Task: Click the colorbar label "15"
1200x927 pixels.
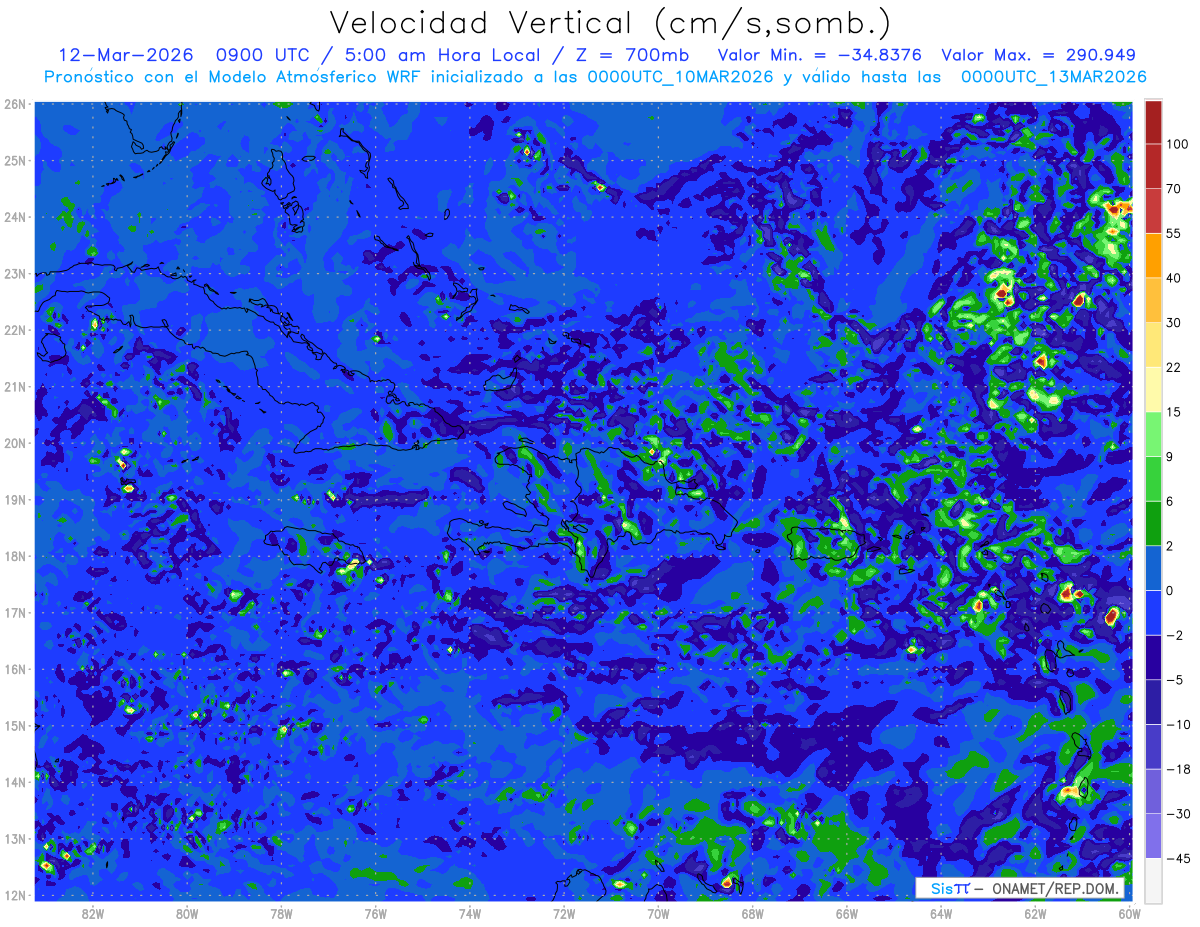Action: pyautogui.click(x=1174, y=412)
